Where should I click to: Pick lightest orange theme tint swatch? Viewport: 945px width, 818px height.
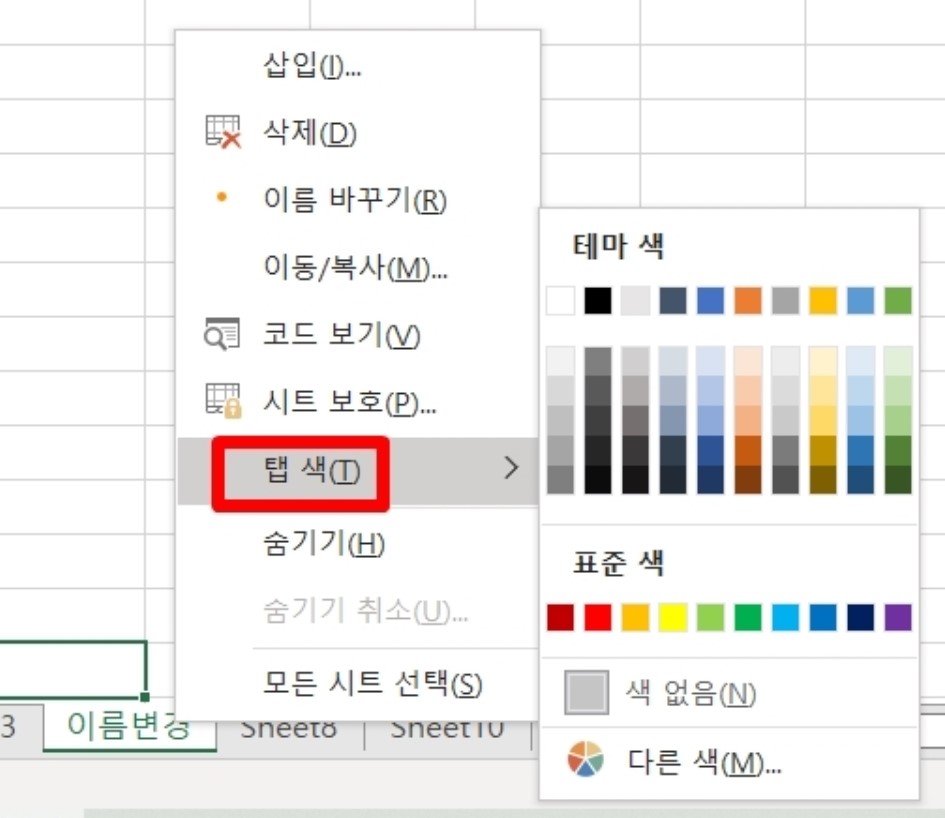748,360
